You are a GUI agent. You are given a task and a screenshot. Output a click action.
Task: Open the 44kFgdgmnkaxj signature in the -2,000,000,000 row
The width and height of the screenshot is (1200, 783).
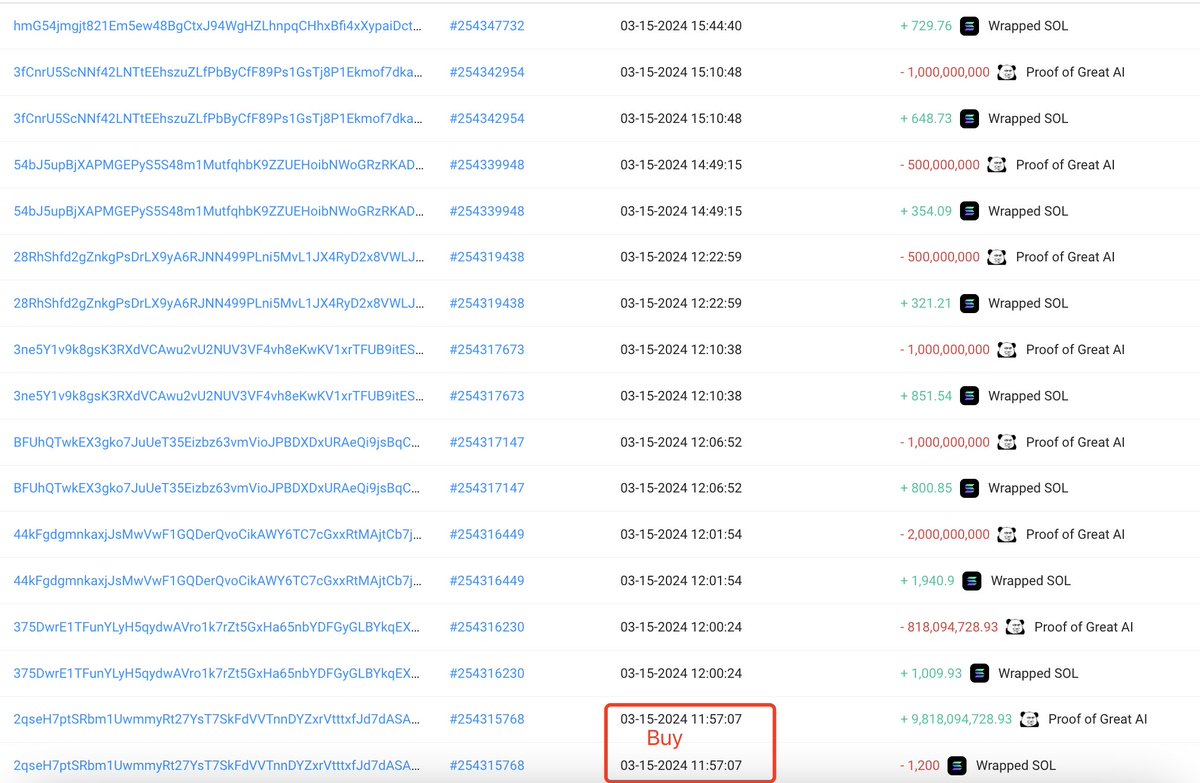pos(217,534)
